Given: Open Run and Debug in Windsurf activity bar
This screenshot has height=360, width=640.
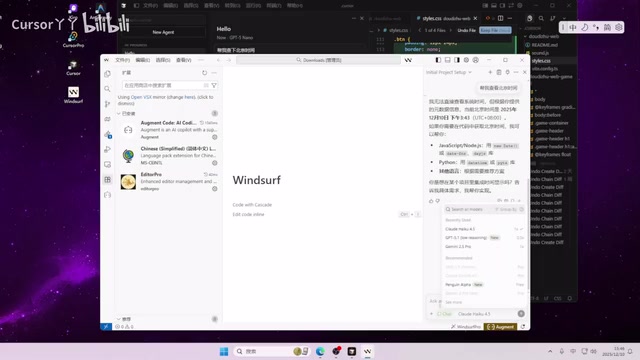Looking at the screenshot, I should click(107, 149).
